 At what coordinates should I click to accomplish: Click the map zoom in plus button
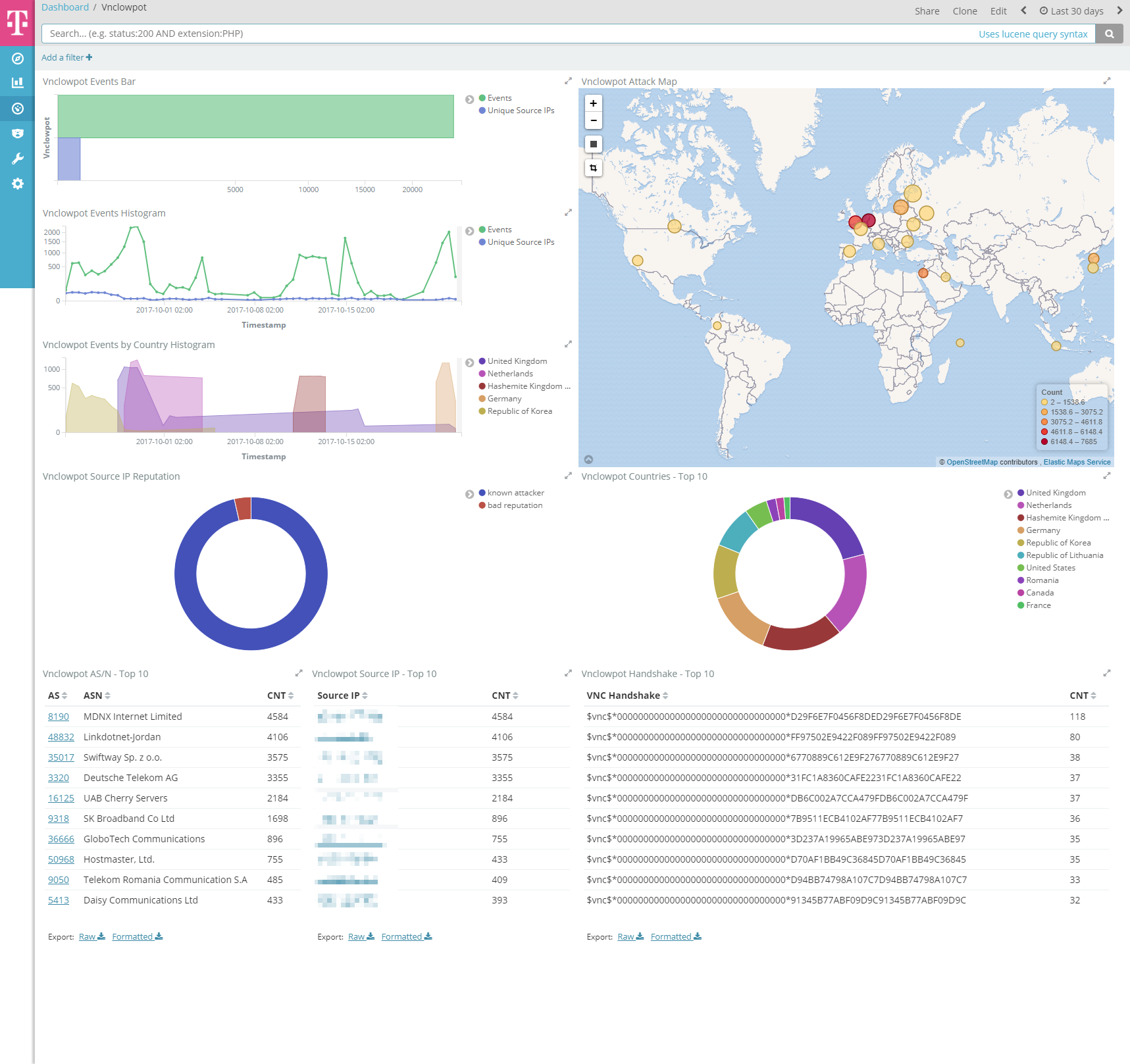click(593, 103)
